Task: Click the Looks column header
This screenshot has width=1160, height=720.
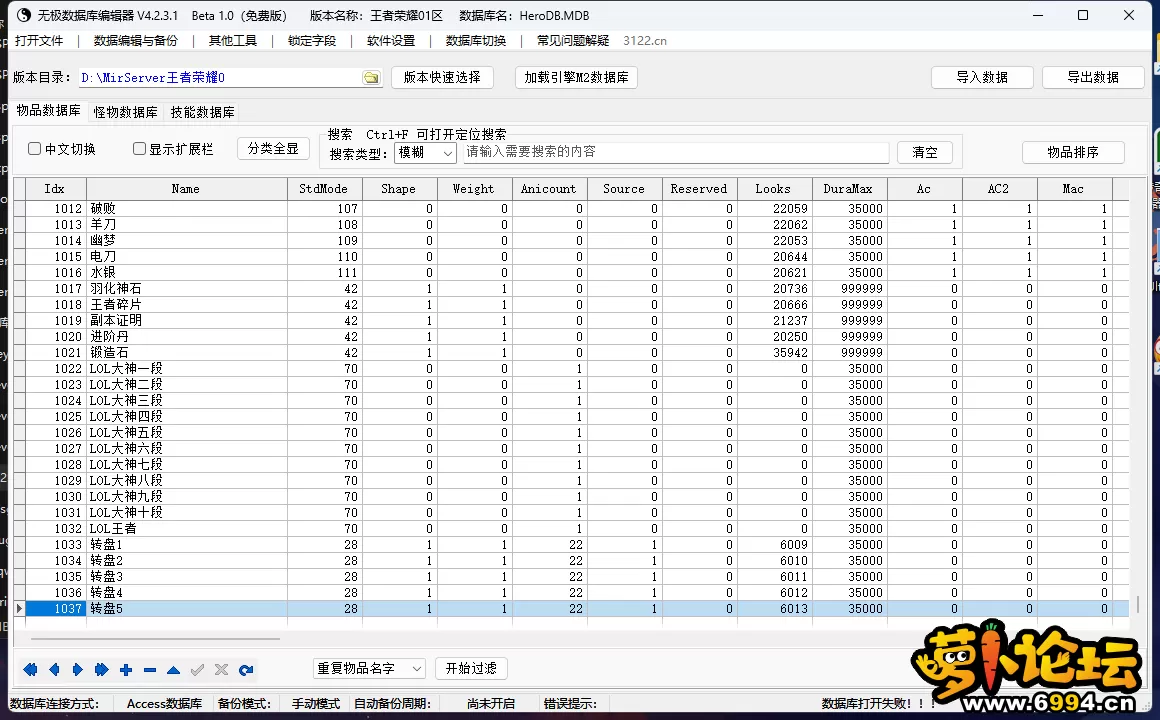Action: (774, 189)
